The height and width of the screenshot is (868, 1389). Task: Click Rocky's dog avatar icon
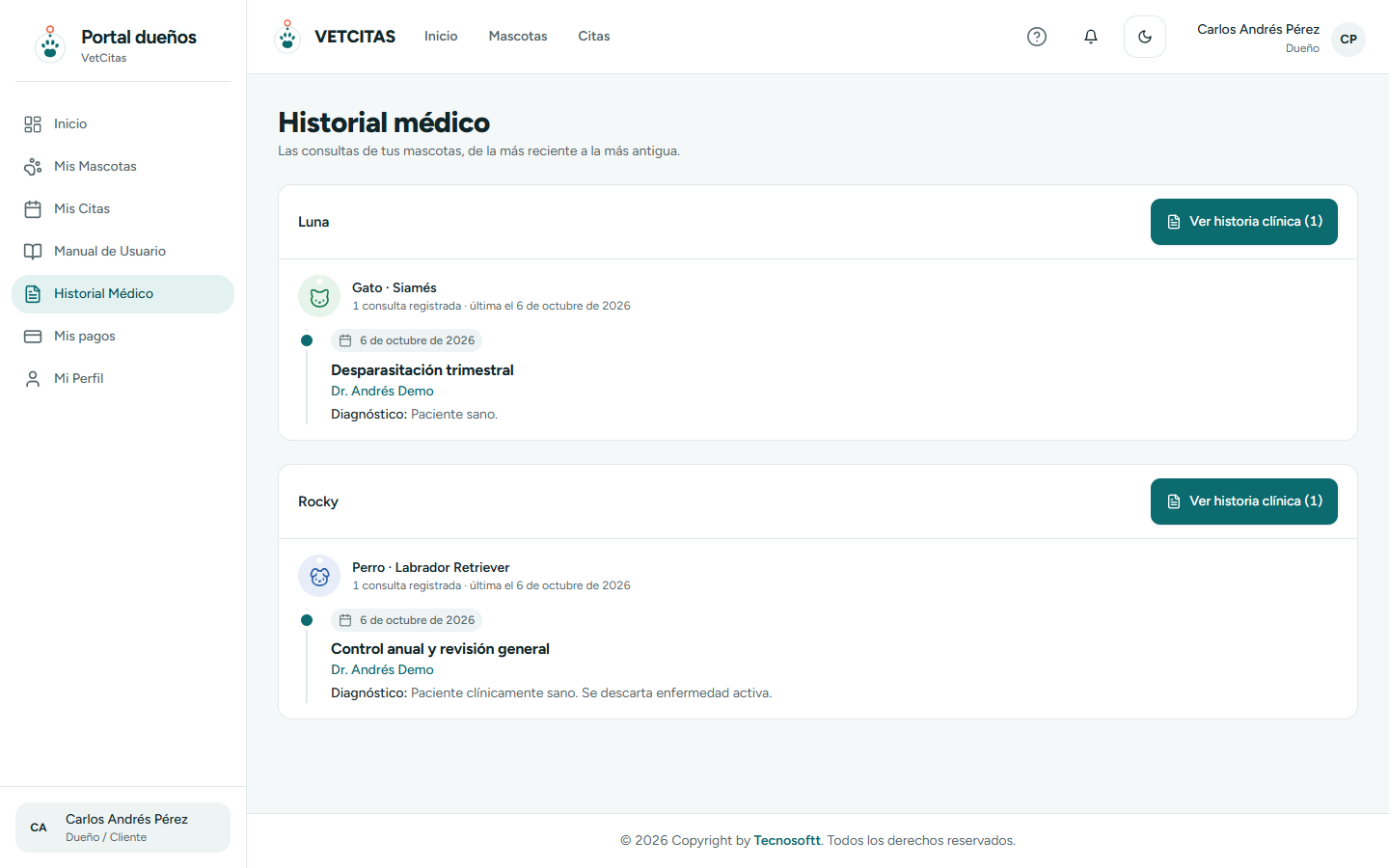point(319,576)
